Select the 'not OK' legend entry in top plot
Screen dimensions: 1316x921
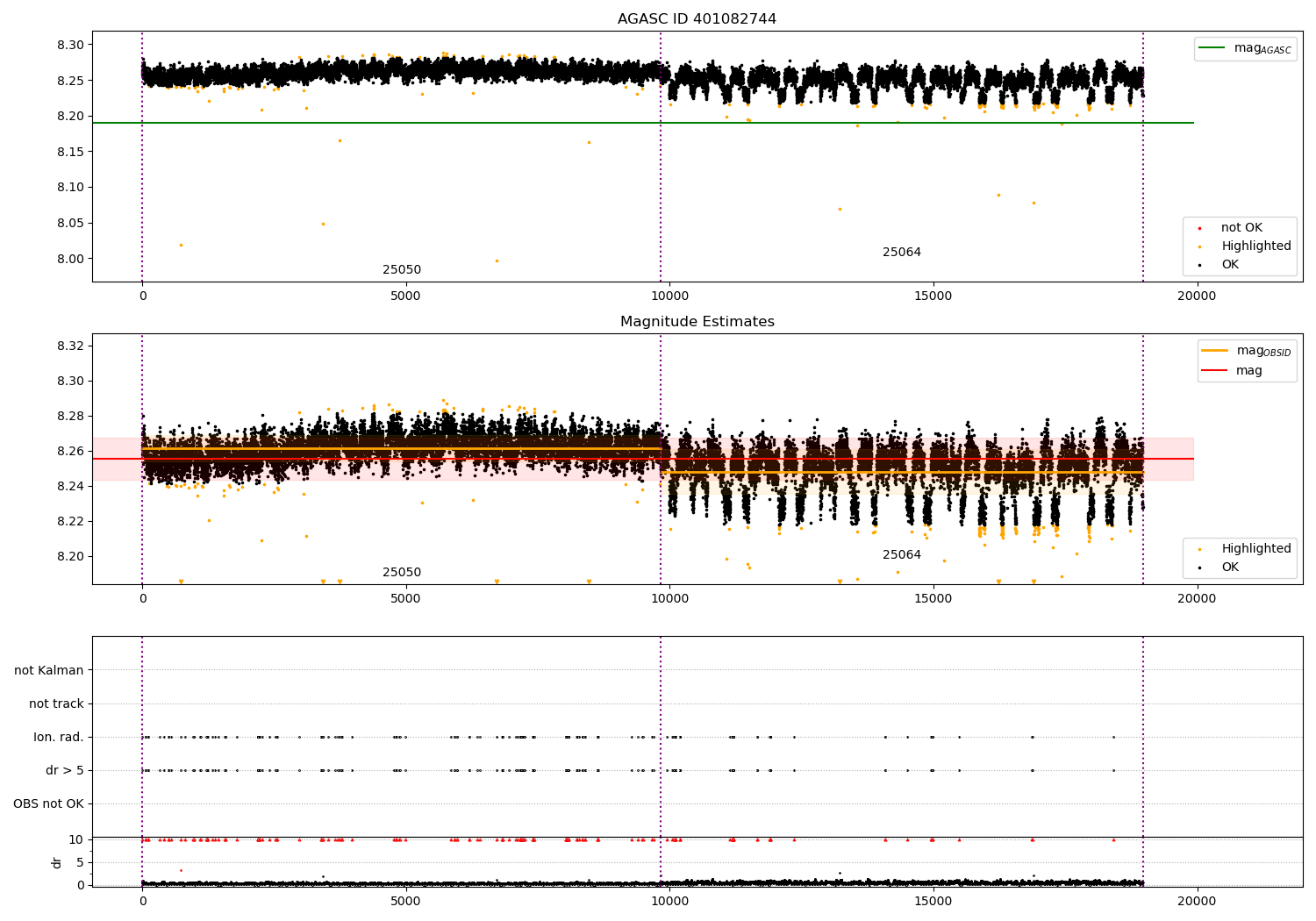coord(1241,228)
